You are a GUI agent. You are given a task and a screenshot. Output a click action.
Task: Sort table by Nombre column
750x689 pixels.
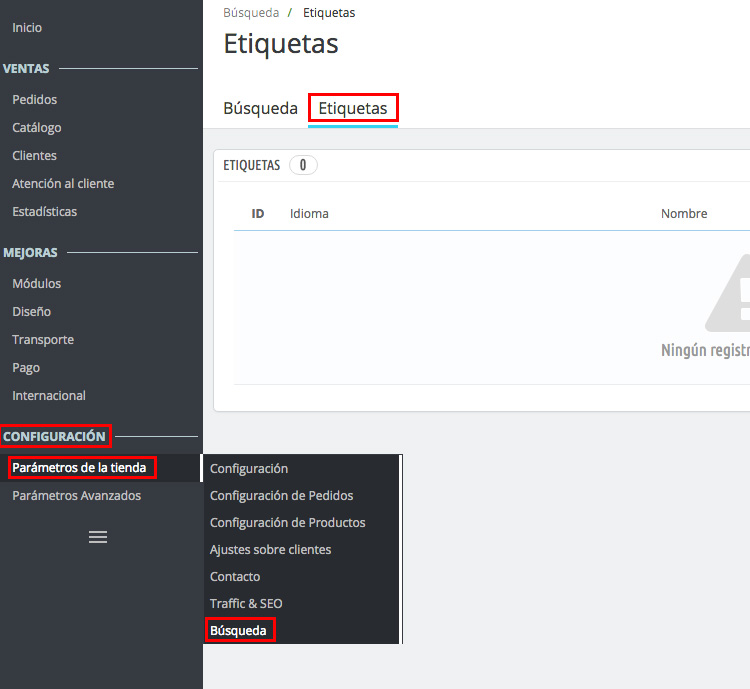684,213
